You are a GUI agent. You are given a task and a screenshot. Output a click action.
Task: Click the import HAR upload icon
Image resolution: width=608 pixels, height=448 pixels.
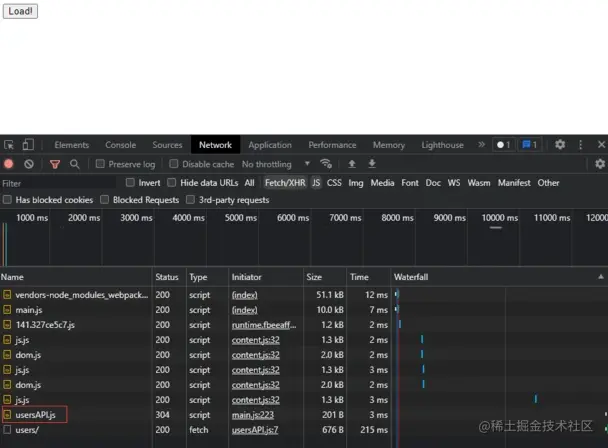pos(352,164)
